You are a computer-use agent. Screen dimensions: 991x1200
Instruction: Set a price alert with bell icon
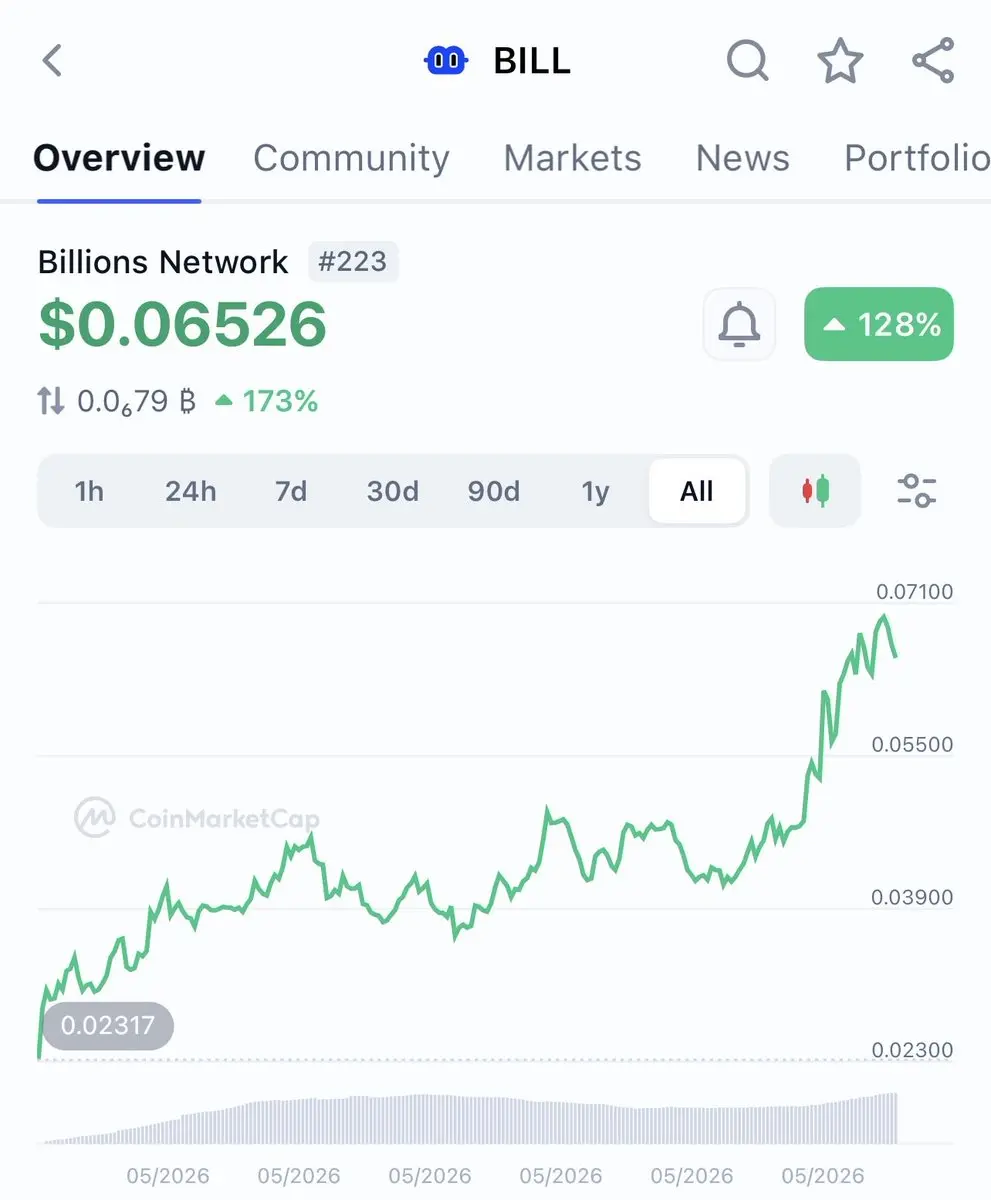tap(739, 324)
